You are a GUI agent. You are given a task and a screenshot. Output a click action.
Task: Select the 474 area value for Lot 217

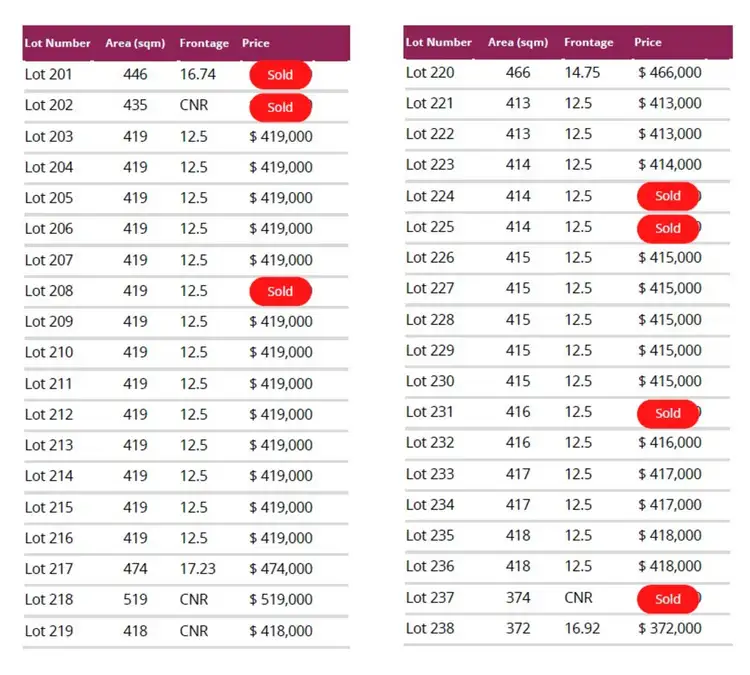135,569
